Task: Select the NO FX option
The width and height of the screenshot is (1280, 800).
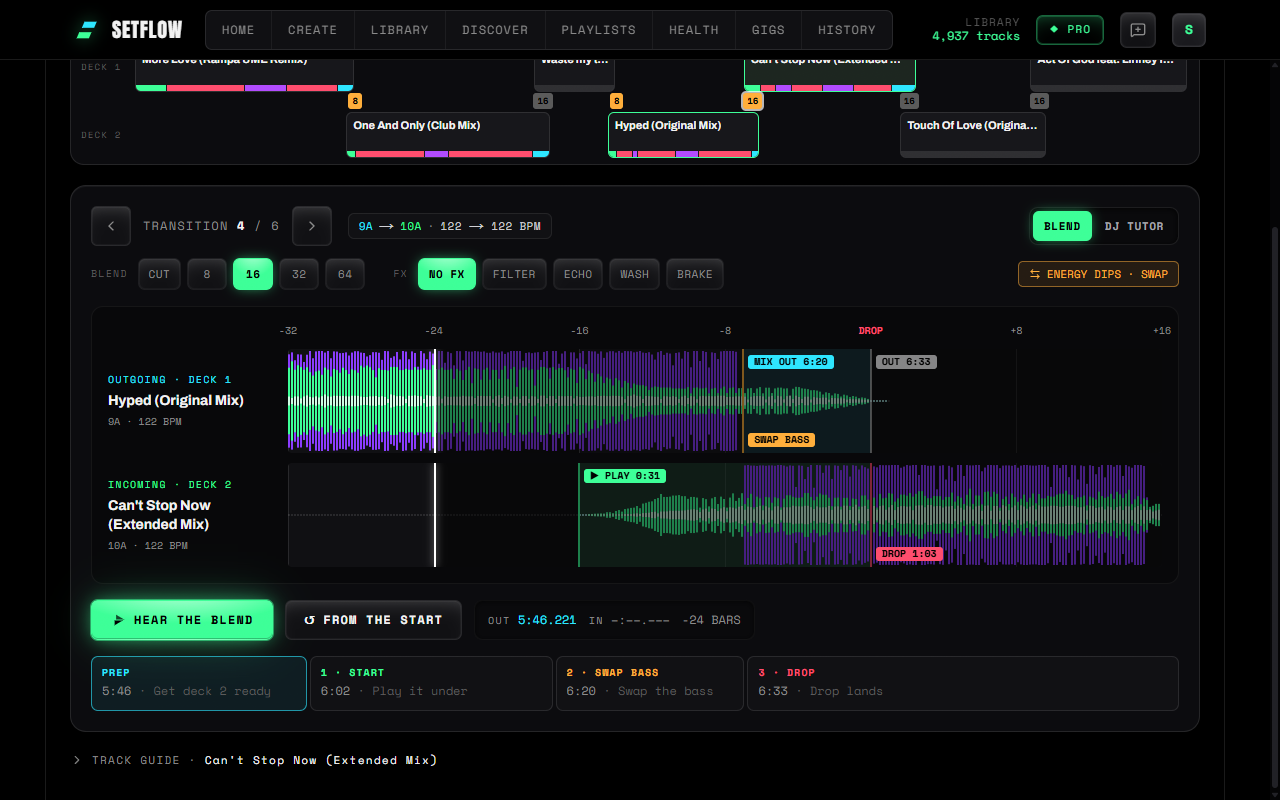Action: [447, 274]
